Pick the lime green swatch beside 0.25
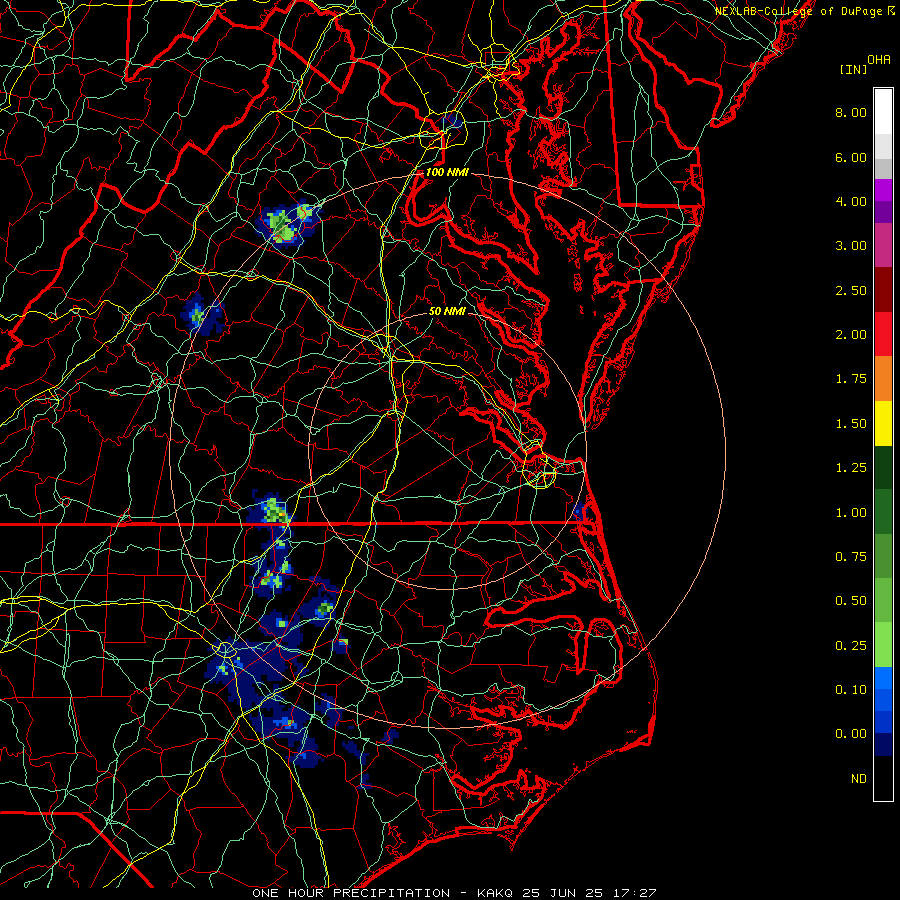This screenshot has width=900, height=900. (883, 645)
